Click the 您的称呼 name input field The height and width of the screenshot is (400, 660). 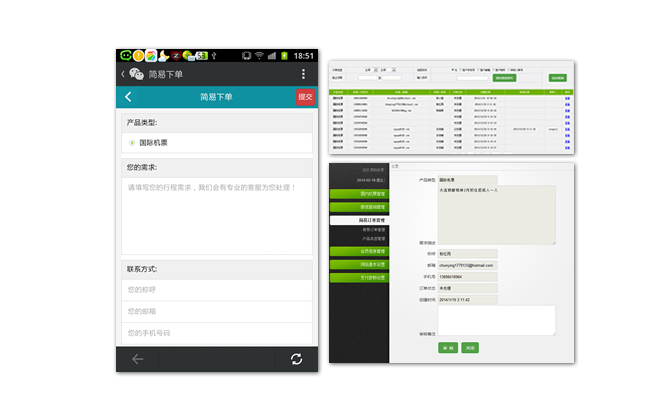(x=217, y=290)
